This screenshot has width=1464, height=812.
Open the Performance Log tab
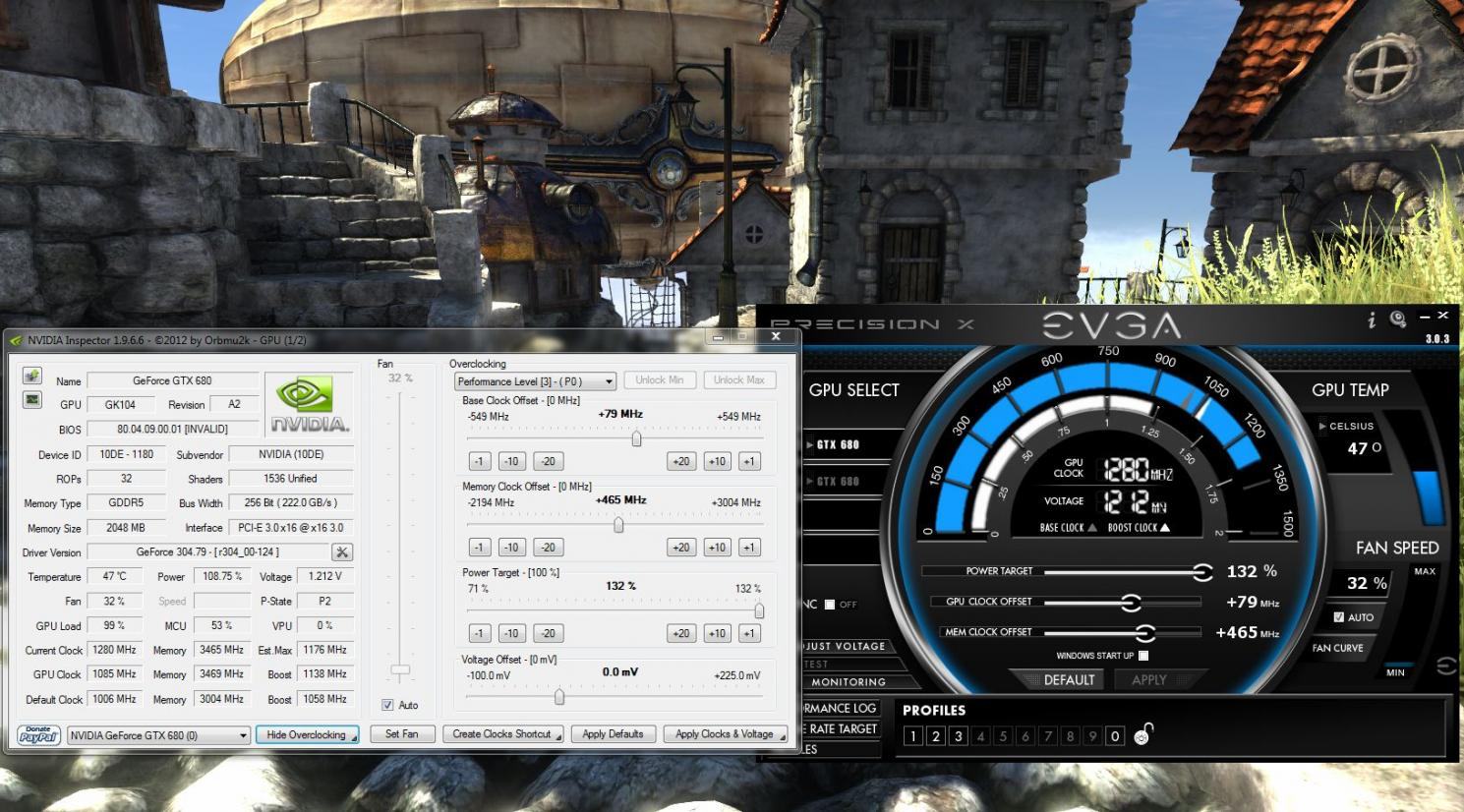(841, 708)
